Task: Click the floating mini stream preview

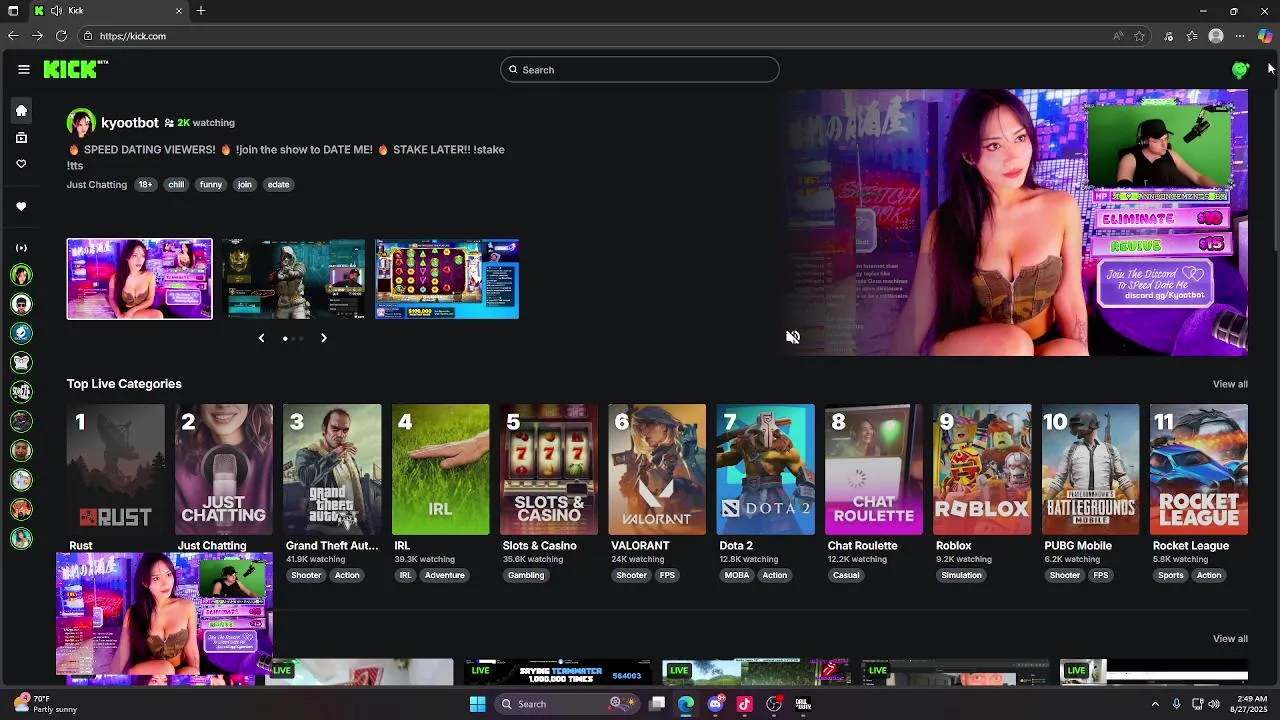Action: [164, 613]
